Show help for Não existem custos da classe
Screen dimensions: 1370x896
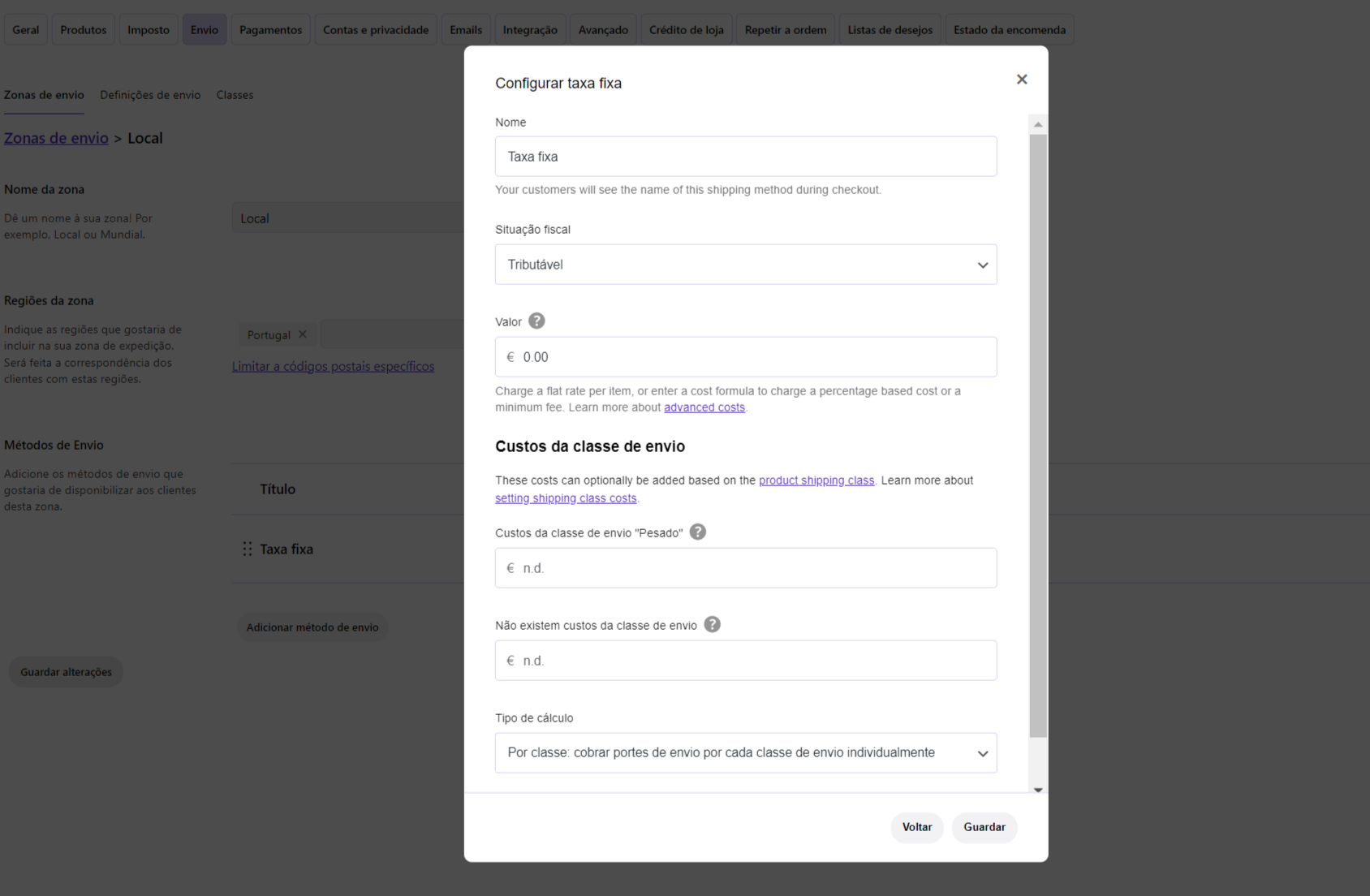[712, 624]
